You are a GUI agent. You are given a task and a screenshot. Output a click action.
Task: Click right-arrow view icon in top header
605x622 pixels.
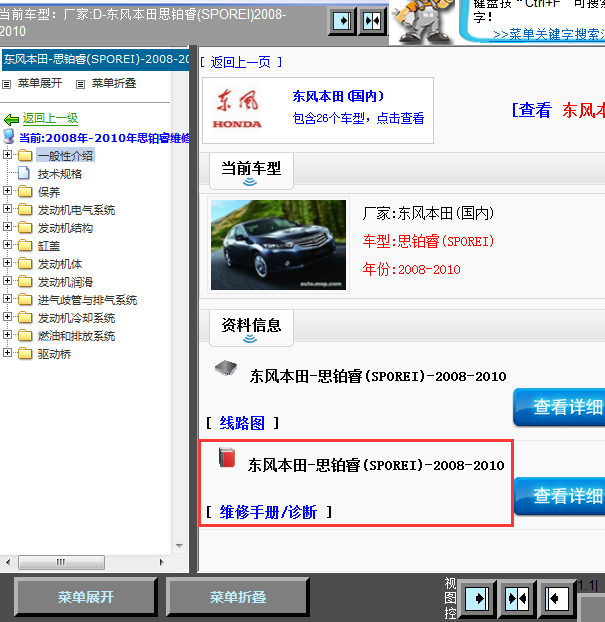[342, 20]
